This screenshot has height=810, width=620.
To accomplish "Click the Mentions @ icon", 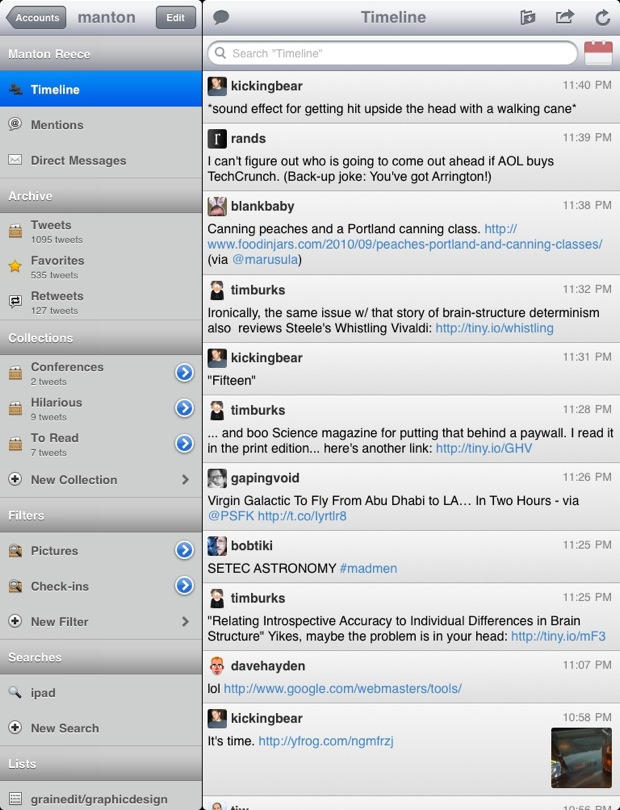I will click(15, 124).
